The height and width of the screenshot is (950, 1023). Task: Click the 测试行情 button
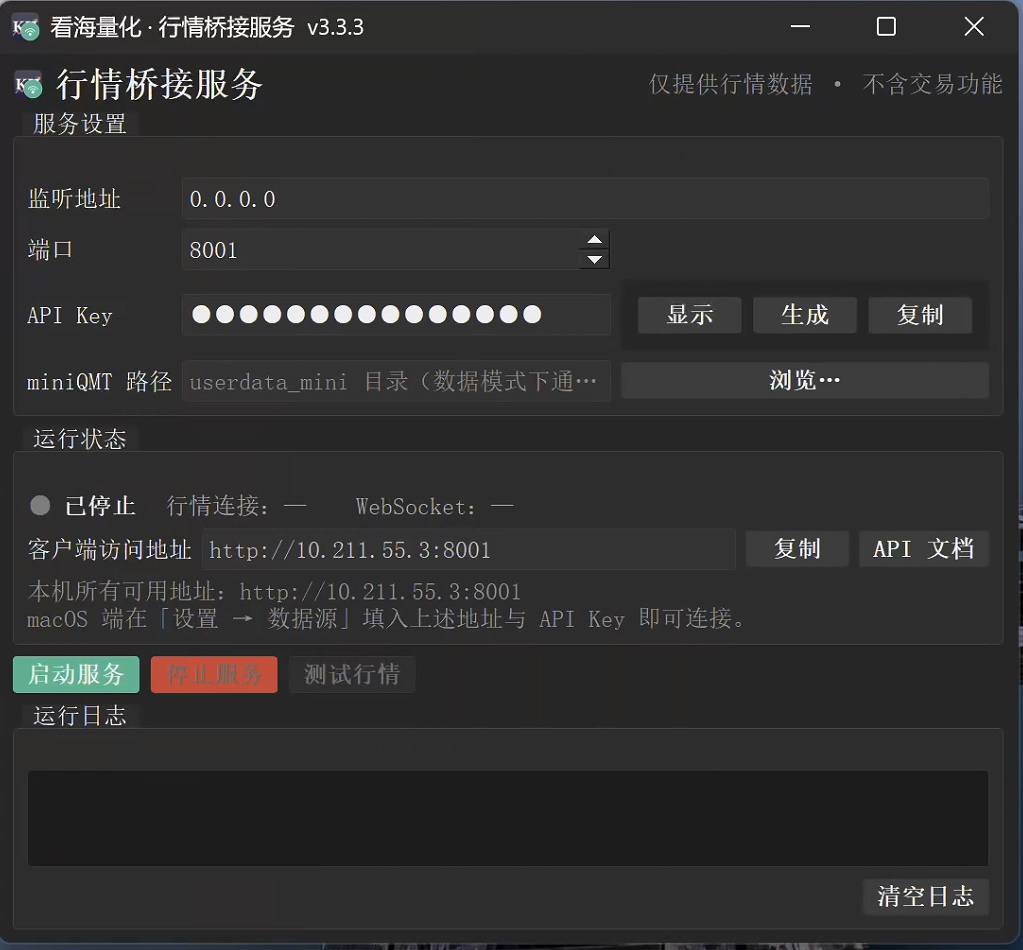tap(352, 674)
